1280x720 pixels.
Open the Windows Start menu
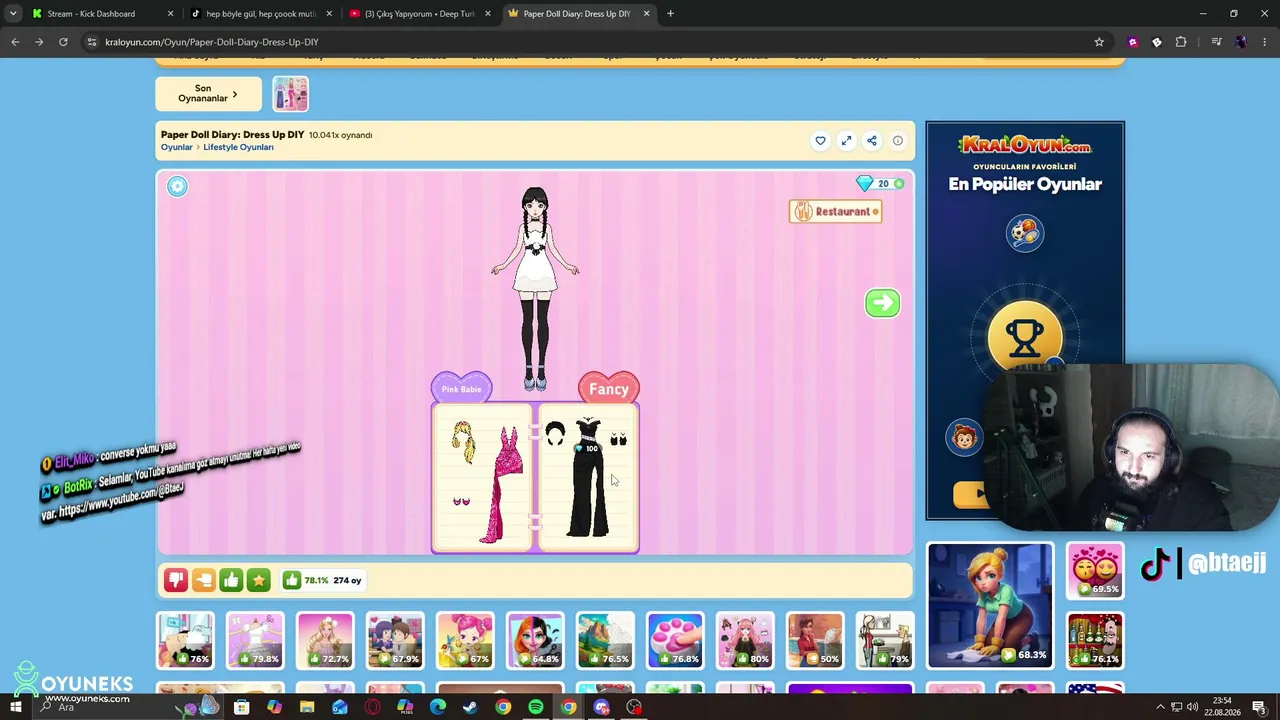(x=16, y=707)
